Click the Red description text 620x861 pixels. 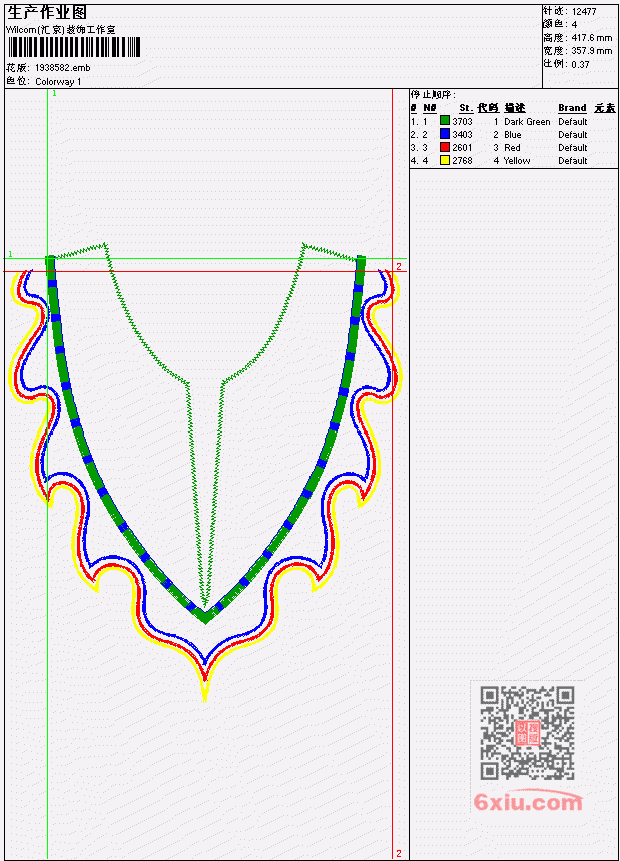tap(512, 148)
